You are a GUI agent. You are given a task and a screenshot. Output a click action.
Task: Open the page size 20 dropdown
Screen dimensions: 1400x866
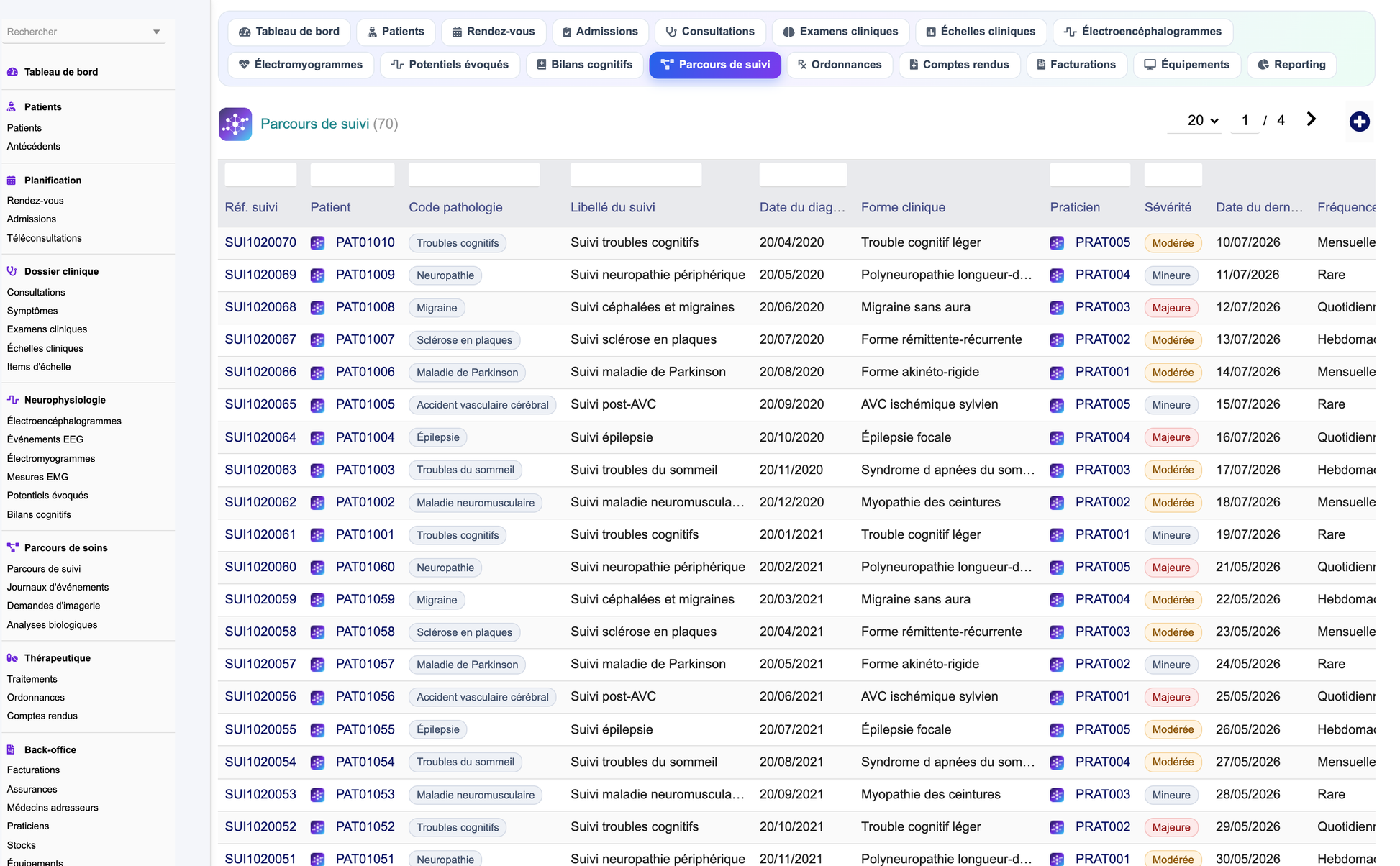point(1194,120)
